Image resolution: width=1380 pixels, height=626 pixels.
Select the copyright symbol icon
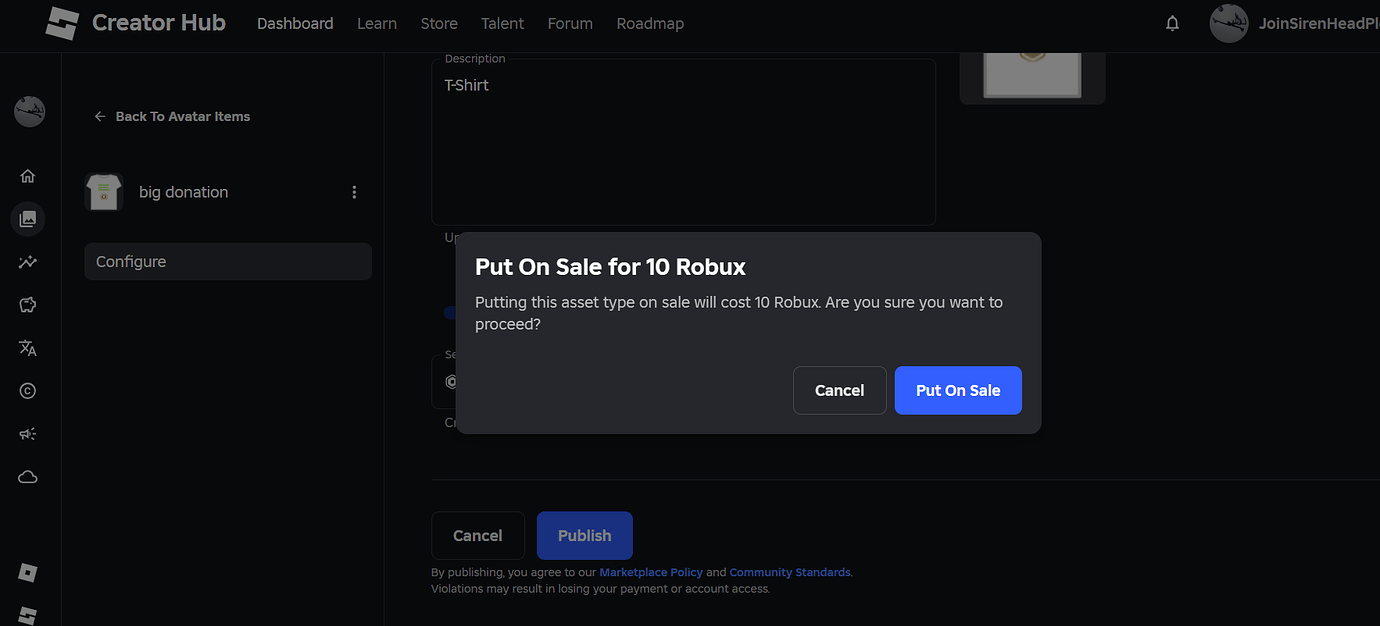28,391
